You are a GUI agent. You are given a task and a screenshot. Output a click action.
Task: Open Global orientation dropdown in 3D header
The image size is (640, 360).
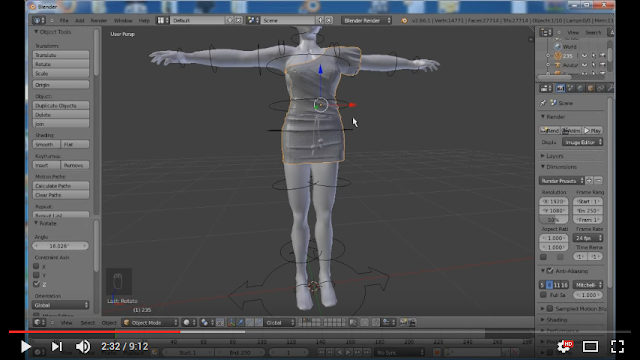[x=279, y=322]
